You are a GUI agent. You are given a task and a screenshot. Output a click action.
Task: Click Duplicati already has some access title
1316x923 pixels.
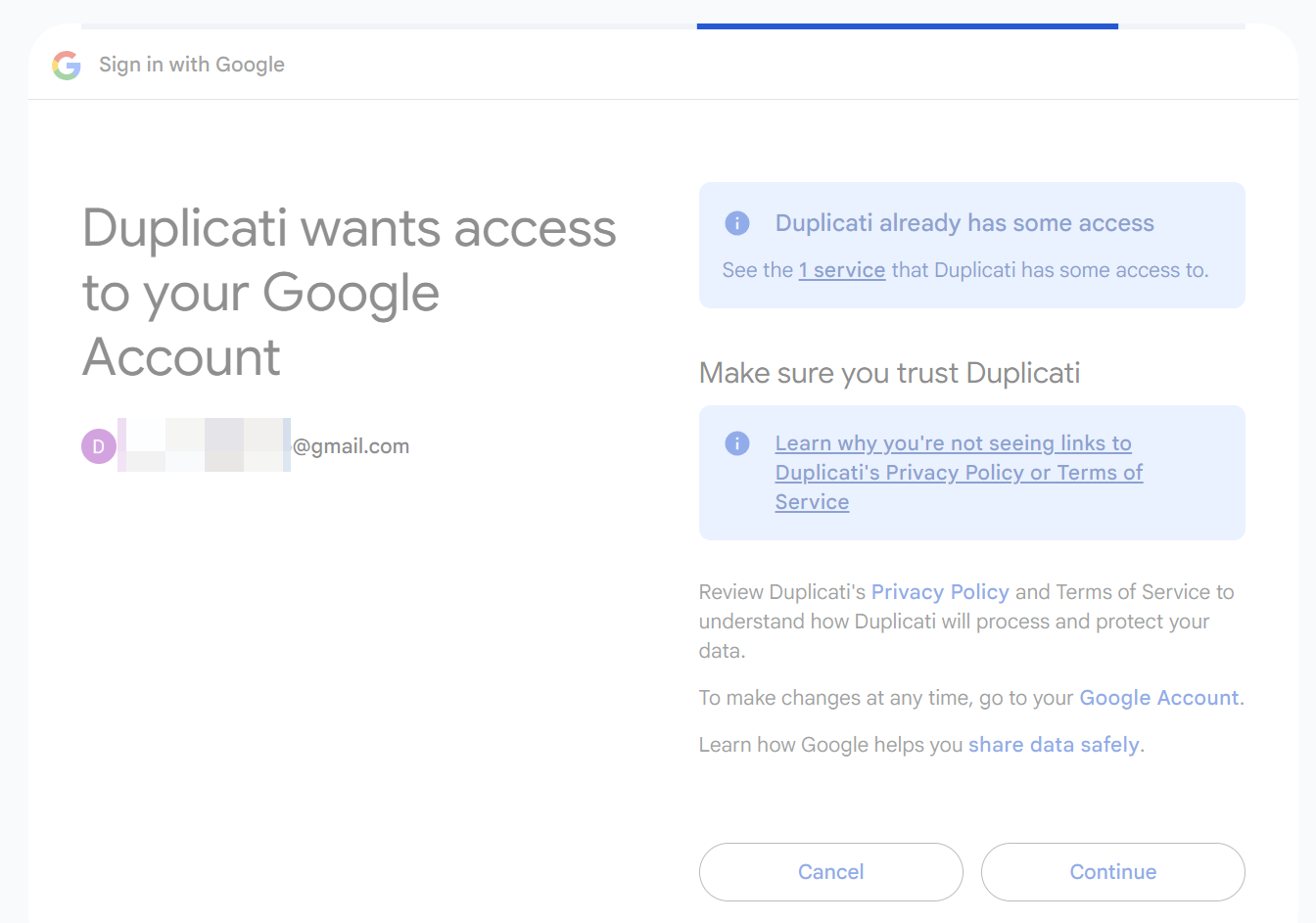(x=964, y=223)
